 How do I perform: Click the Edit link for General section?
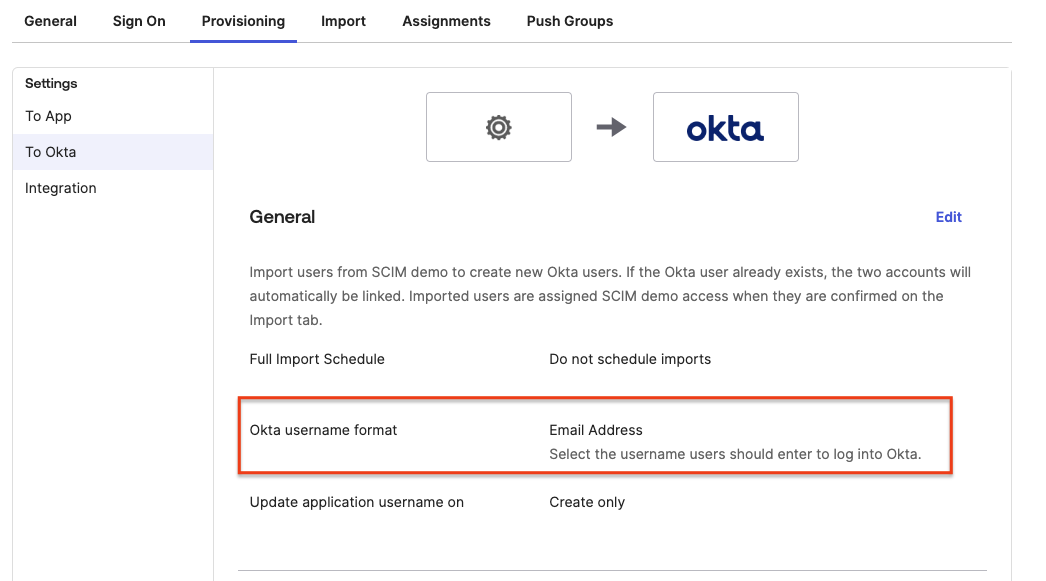[x=948, y=217]
